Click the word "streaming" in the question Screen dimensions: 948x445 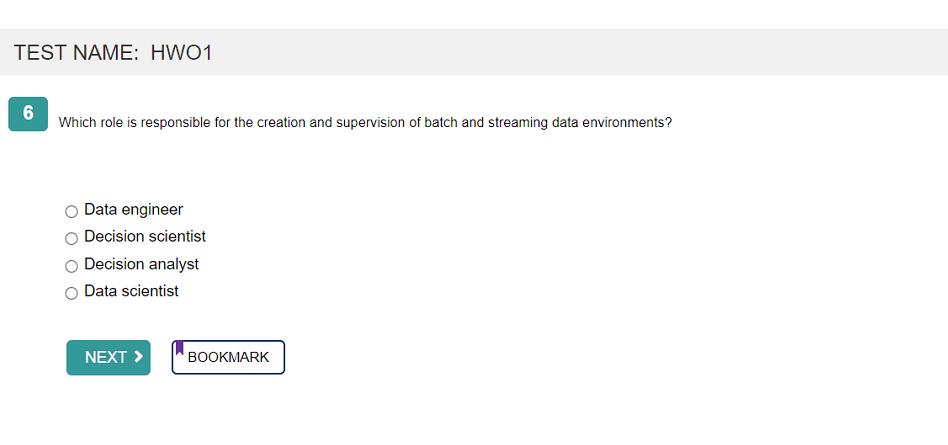[x=517, y=123]
